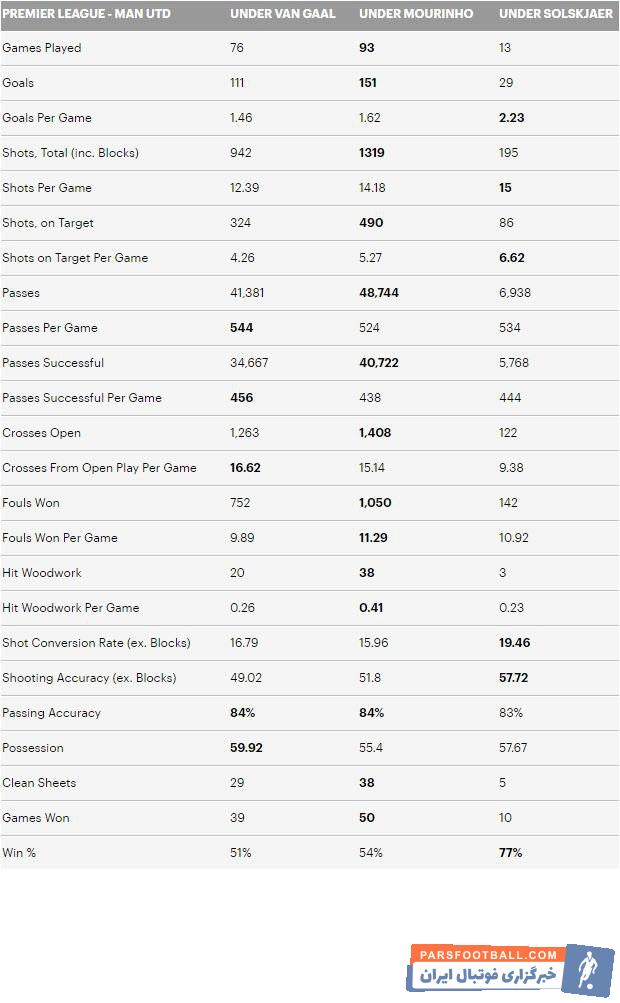Click Mourinho's 48,744 passes value
The image size is (620, 1003).
pyautogui.click(x=378, y=293)
